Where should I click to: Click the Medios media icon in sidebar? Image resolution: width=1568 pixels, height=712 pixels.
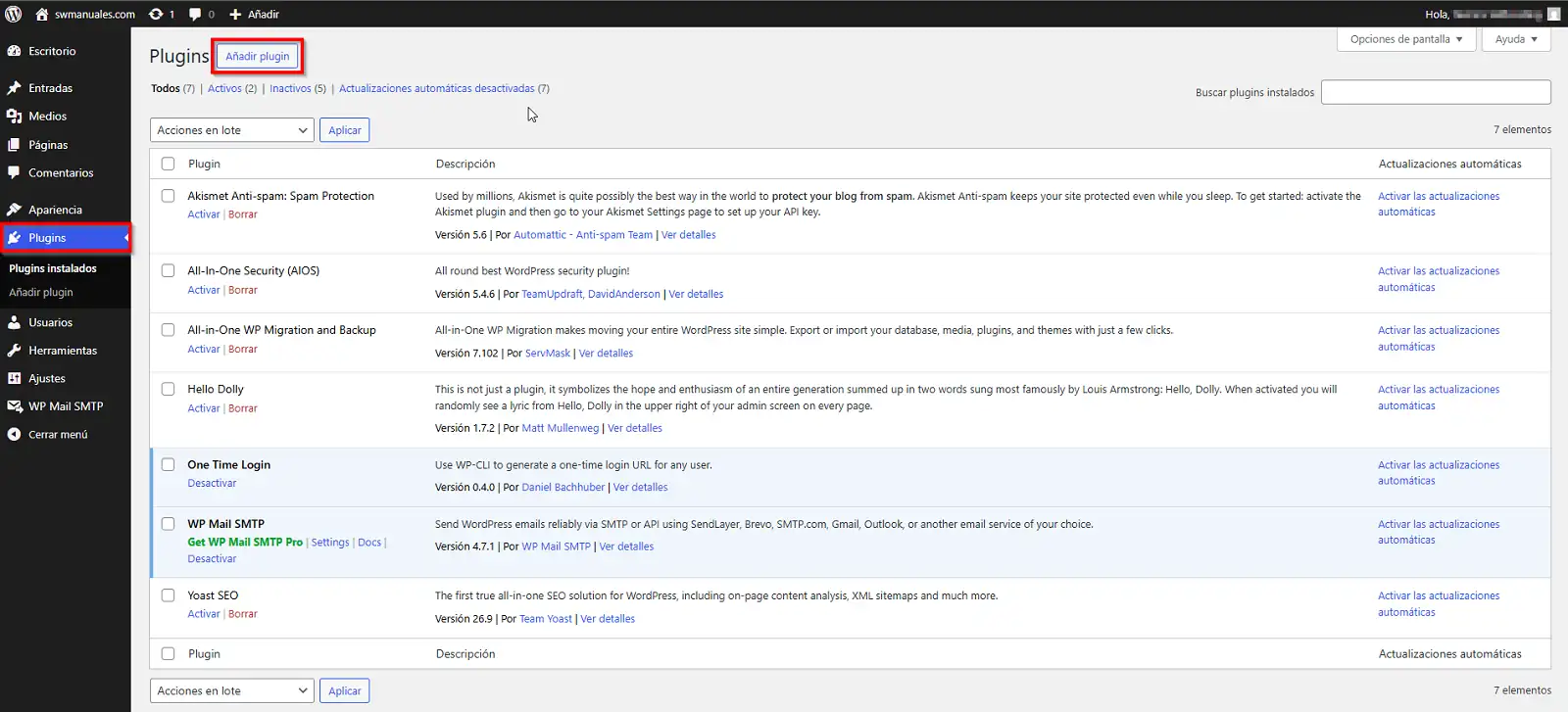14,117
